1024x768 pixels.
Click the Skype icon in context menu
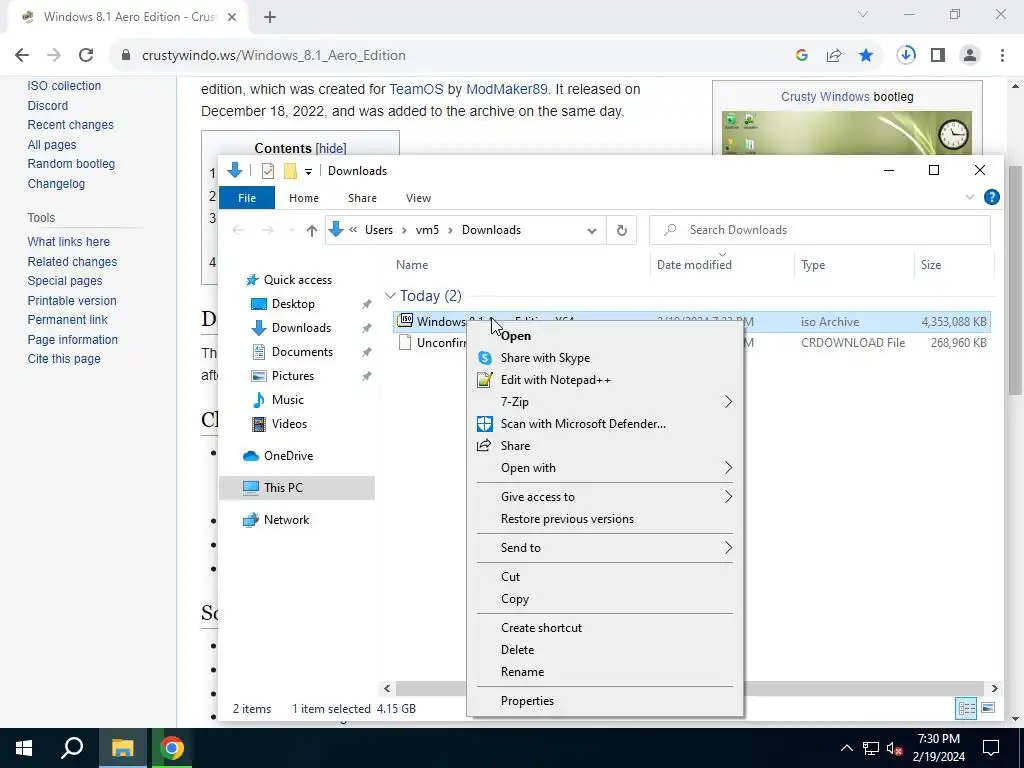click(x=485, y=358)
